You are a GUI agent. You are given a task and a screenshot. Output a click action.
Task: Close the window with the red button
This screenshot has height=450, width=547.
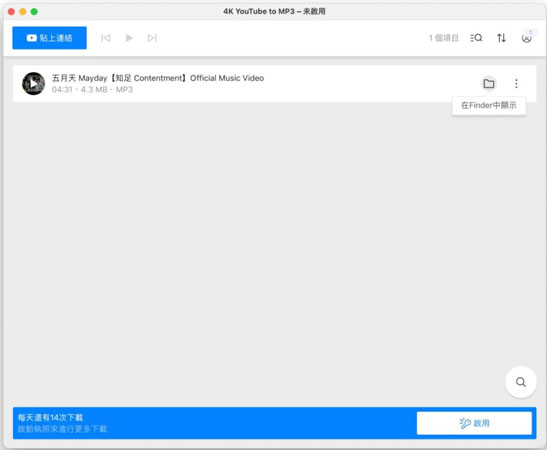11,12
